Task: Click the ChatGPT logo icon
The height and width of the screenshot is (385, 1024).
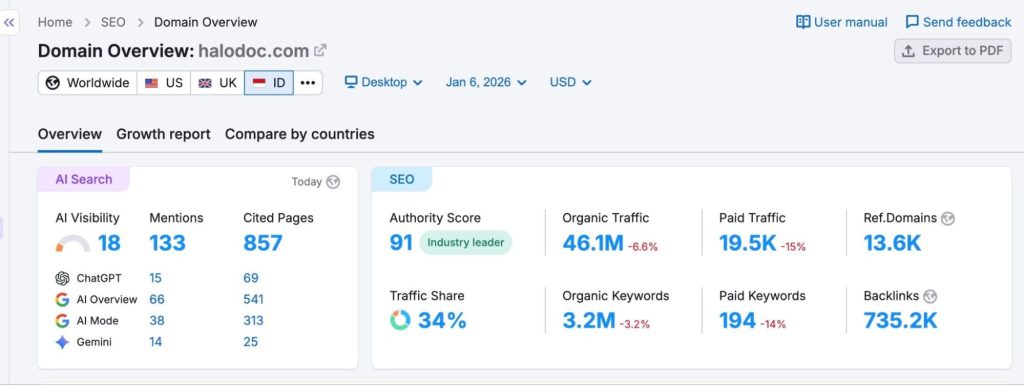Action: [x=62, y=279]
